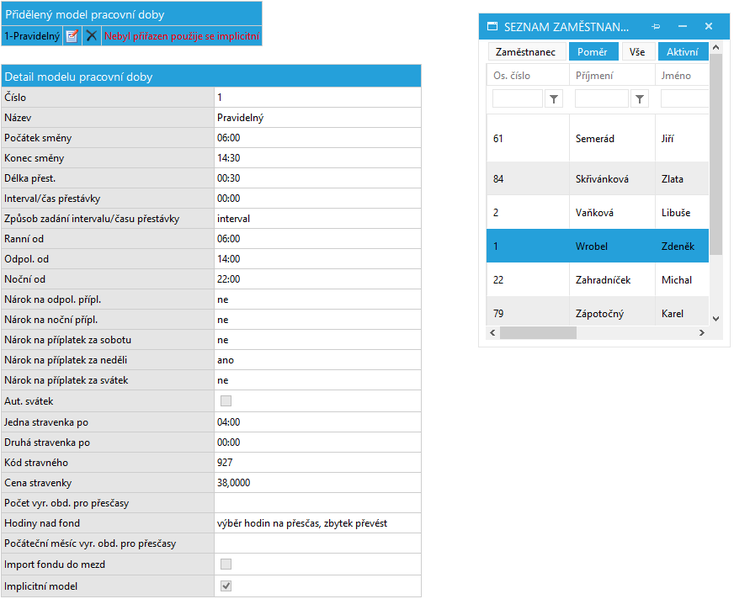The image size is (734, 599).
Task: Click the Os. číslo filter input
Action: pos(517,99)
